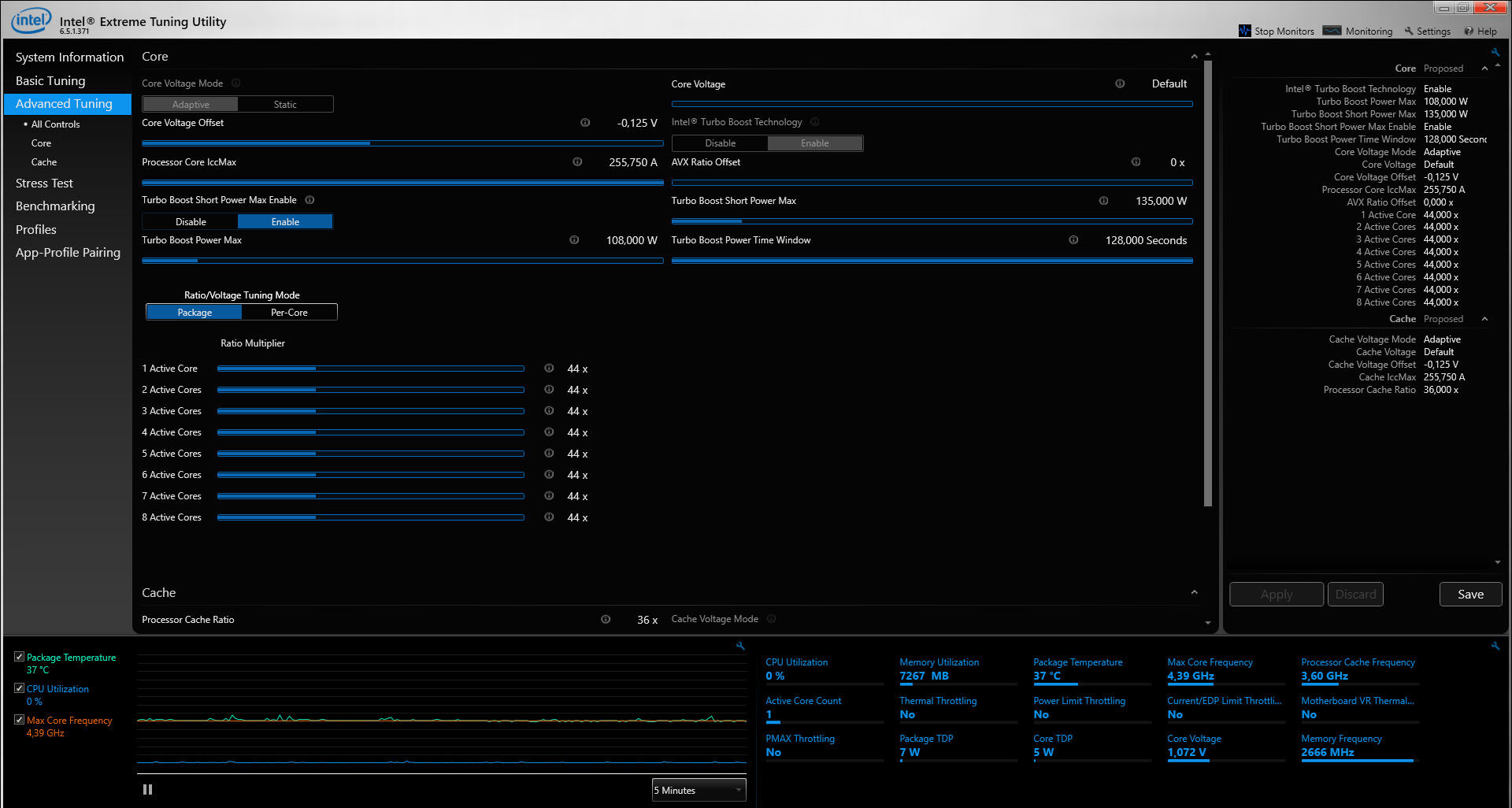Open info icon for Turbo Boost Power Time Window

[x=1073, y=240]
